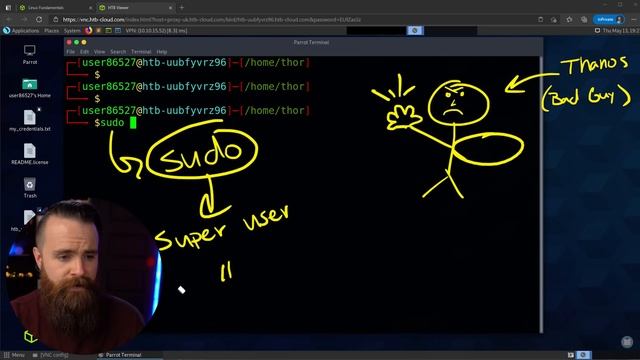Open the Menu button in the bottom panel
The width and height of the screenshot is (640, 360).
tap(14, 355)
